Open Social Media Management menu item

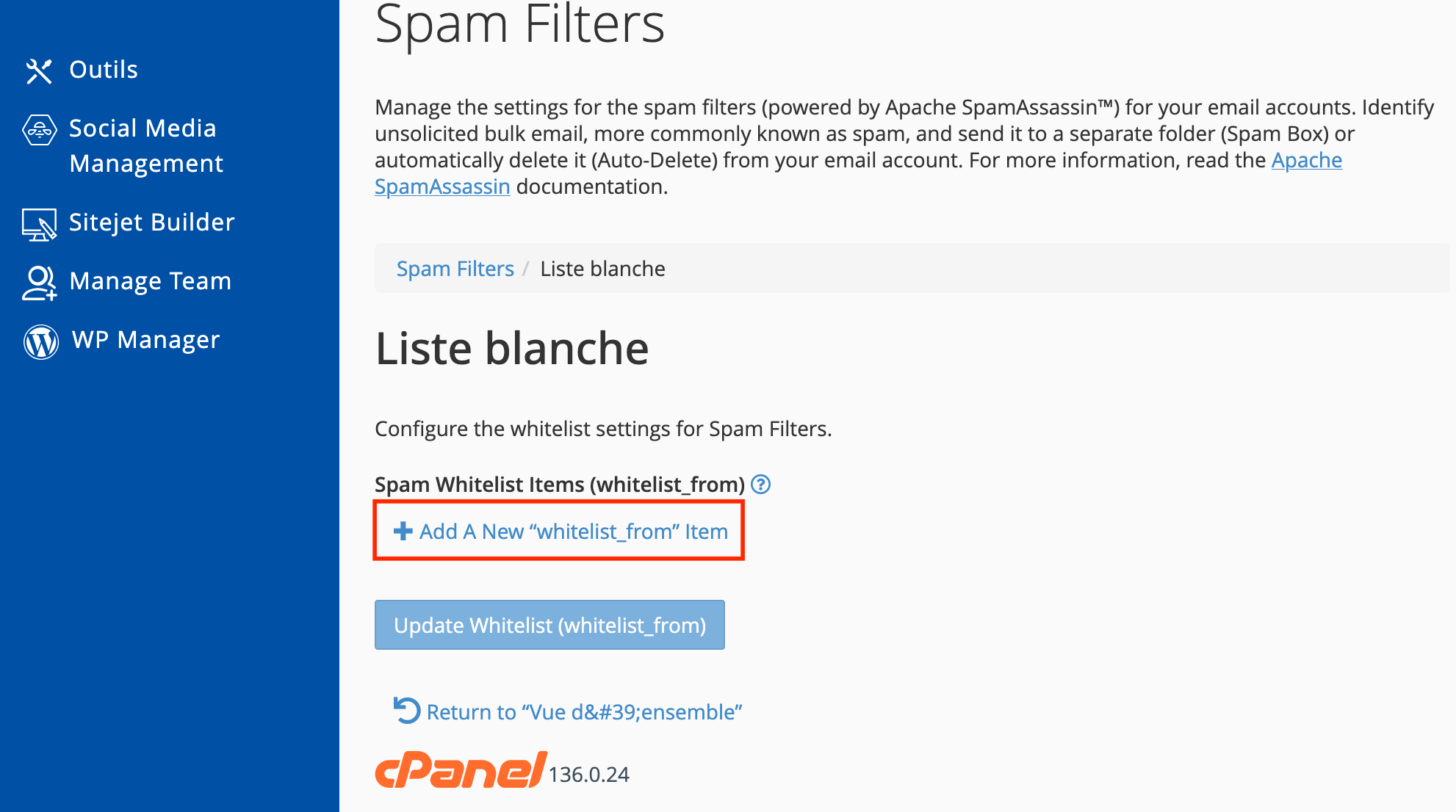tap(145, 146)
